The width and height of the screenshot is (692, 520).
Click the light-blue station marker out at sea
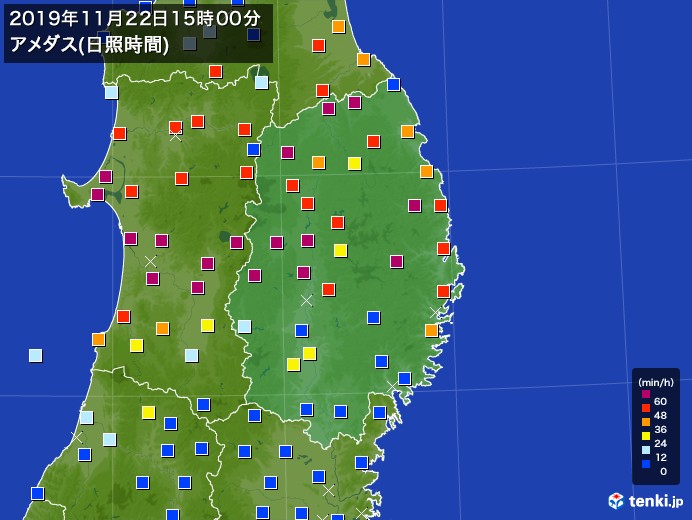(x=35, y=355)
